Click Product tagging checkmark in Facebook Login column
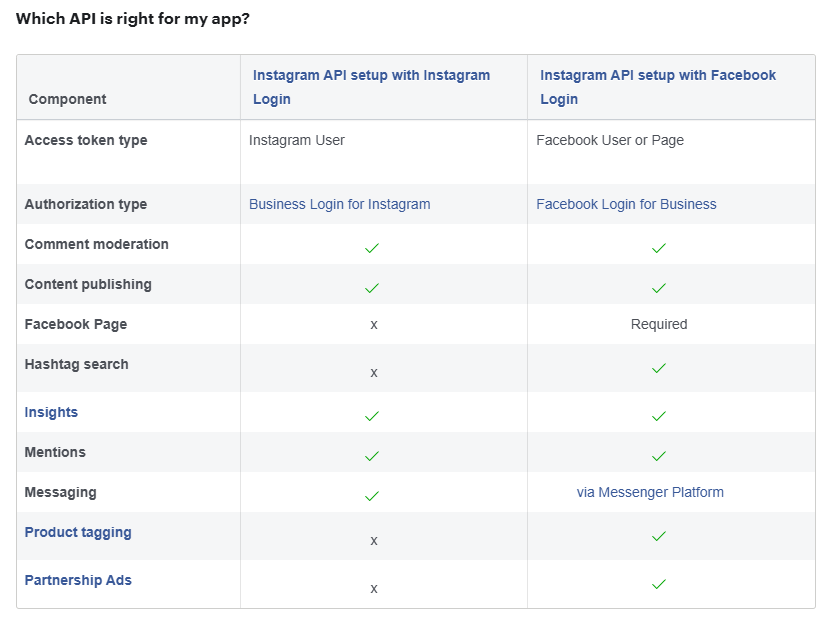The image size is (824, 618). (659, 536)
